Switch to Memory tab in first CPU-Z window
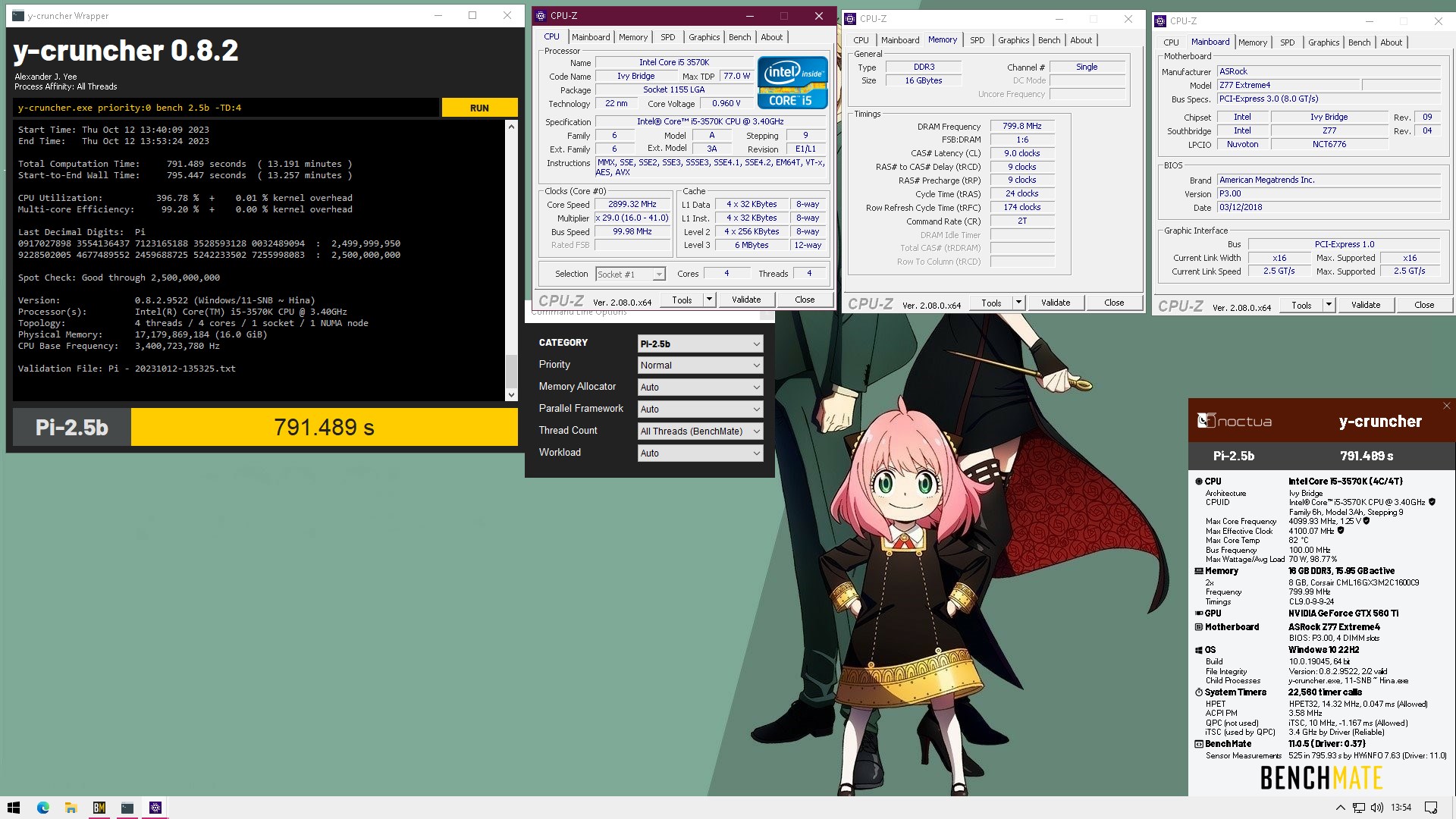1456x819 pixels. tap(633, 37)
